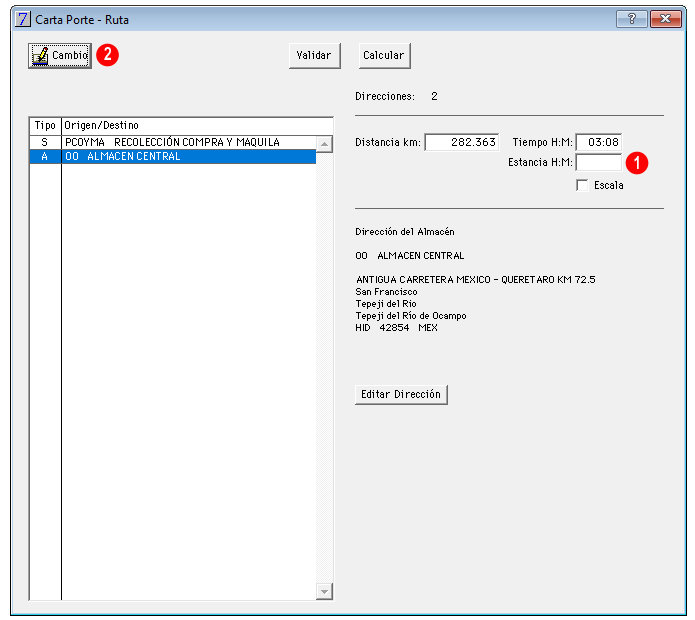Click the list vertical scrollbar track

(324, 368)
